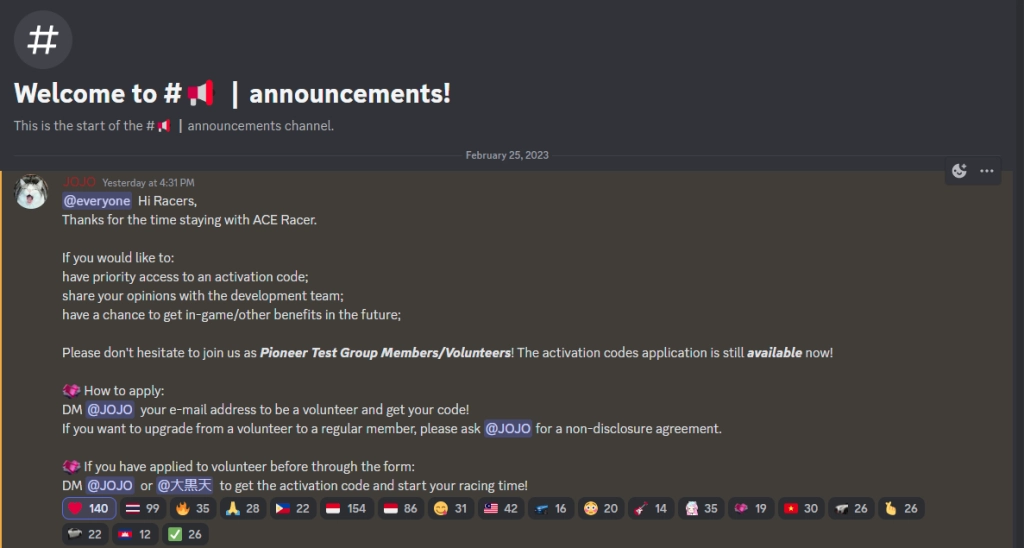
Task: React with the fire emoji
Action: [x=194, y=509]
